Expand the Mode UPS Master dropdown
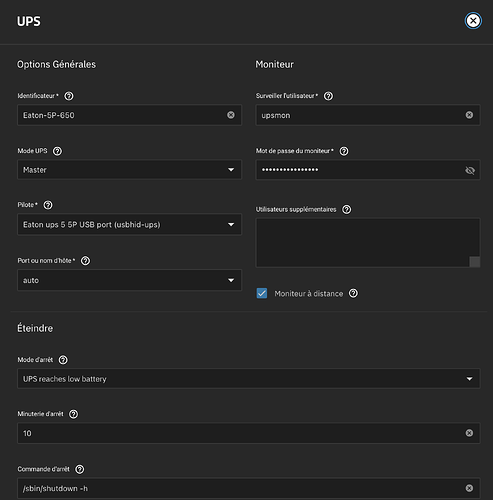493x500 pixels. (129, 170)
